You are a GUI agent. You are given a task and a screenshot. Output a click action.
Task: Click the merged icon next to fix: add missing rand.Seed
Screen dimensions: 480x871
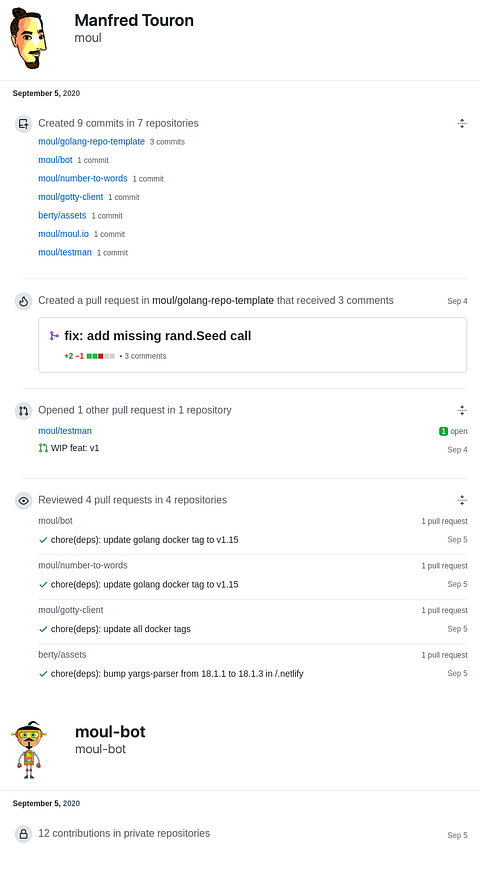[54, 336]
